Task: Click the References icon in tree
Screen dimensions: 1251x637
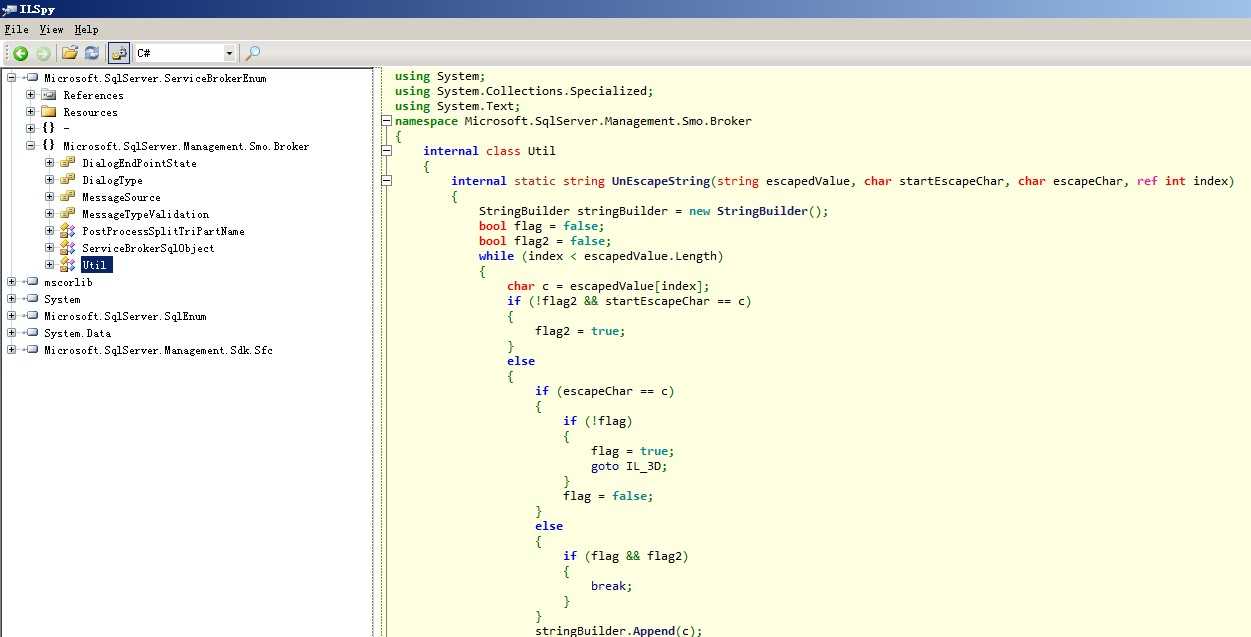Action: [x=48, y=95]
